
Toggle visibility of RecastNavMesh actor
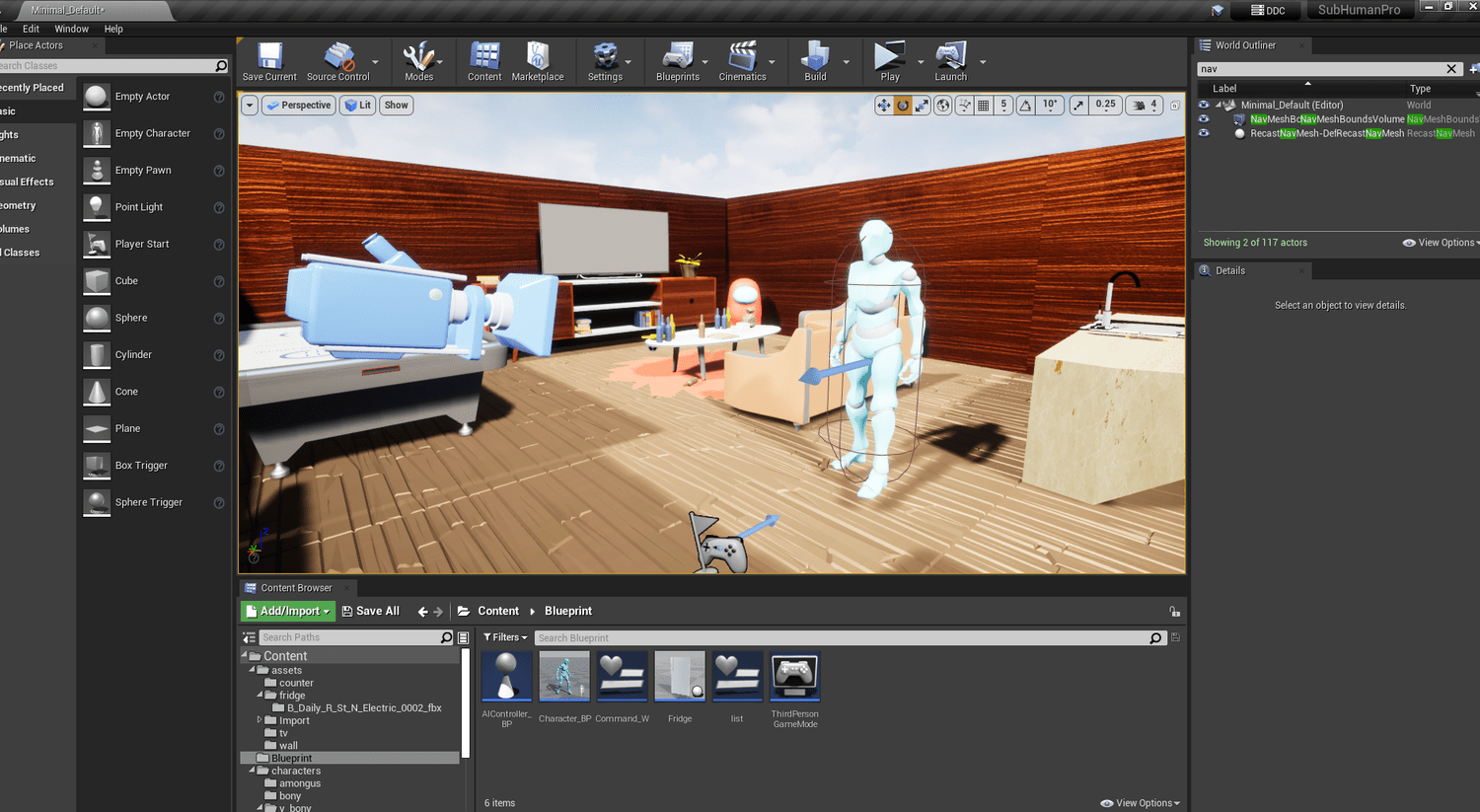(x=1203, y=133)
